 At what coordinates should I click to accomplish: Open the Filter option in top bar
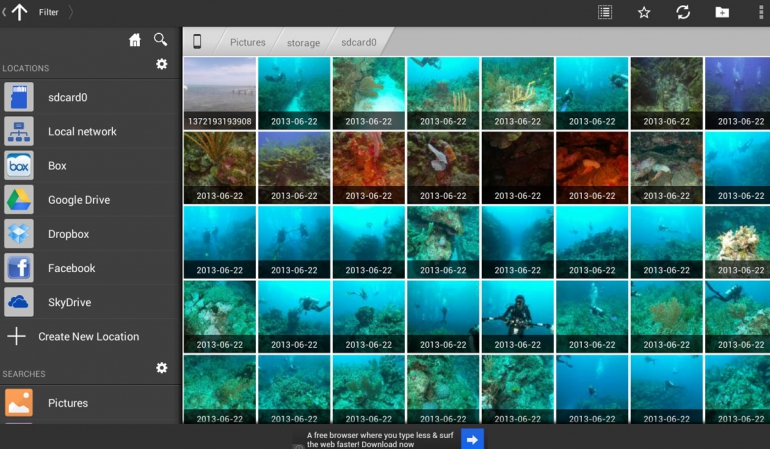tap(48, 12)
